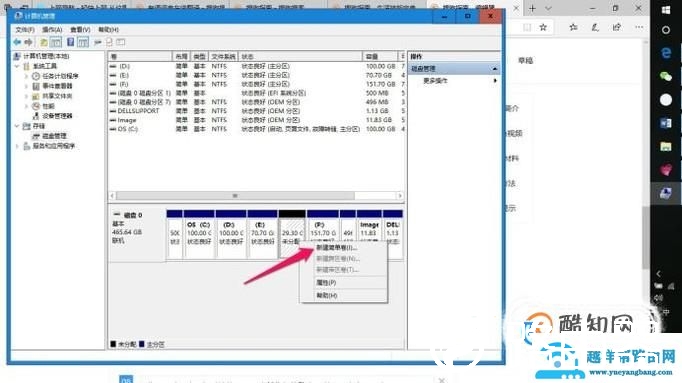Select the OS (C:) volume row in list
This screenshot has width=682, height=383.
(257, 129)
